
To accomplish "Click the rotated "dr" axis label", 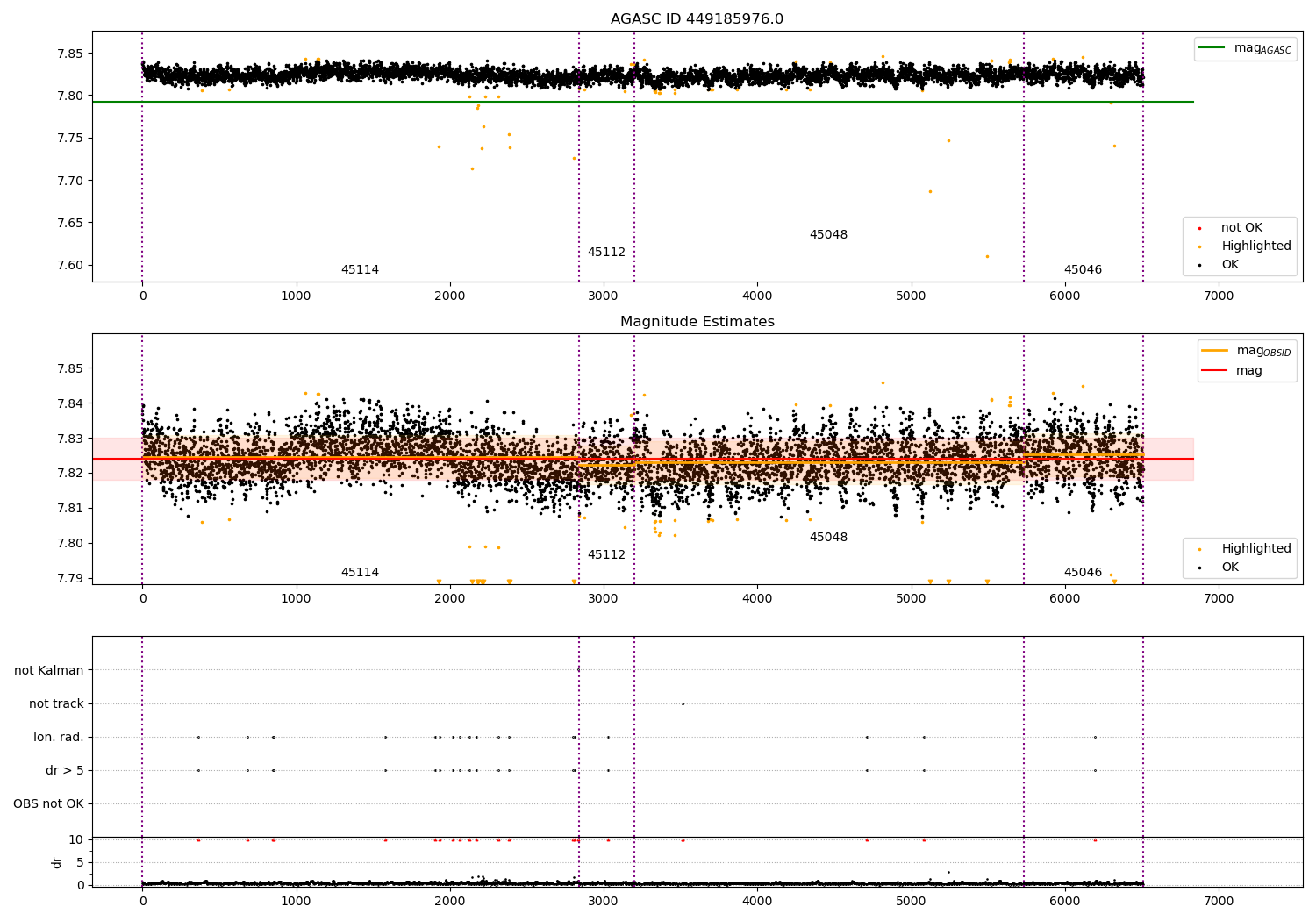I will 57,862.
